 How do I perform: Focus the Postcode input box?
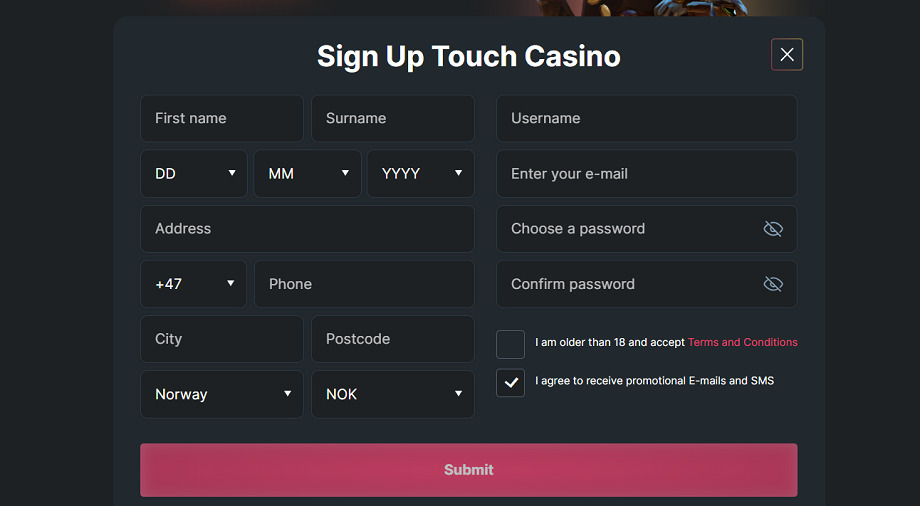tap(393, 339)
